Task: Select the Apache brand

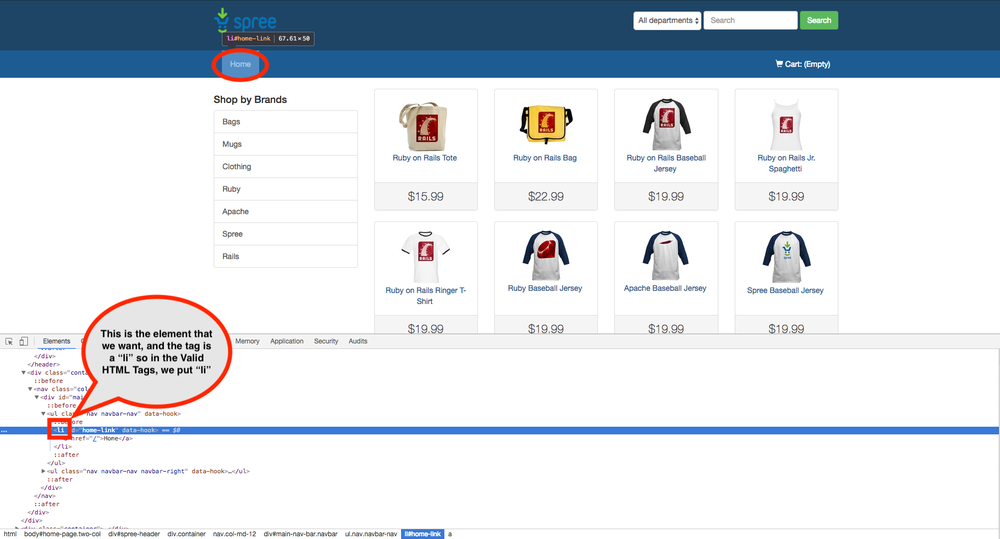Action: 286,211
